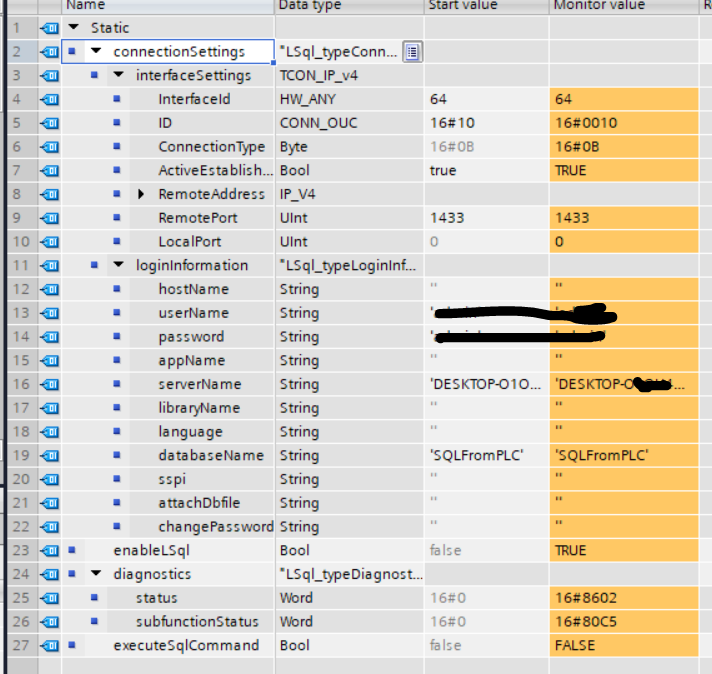Click the tag icon on row 2

coord(48,51)
